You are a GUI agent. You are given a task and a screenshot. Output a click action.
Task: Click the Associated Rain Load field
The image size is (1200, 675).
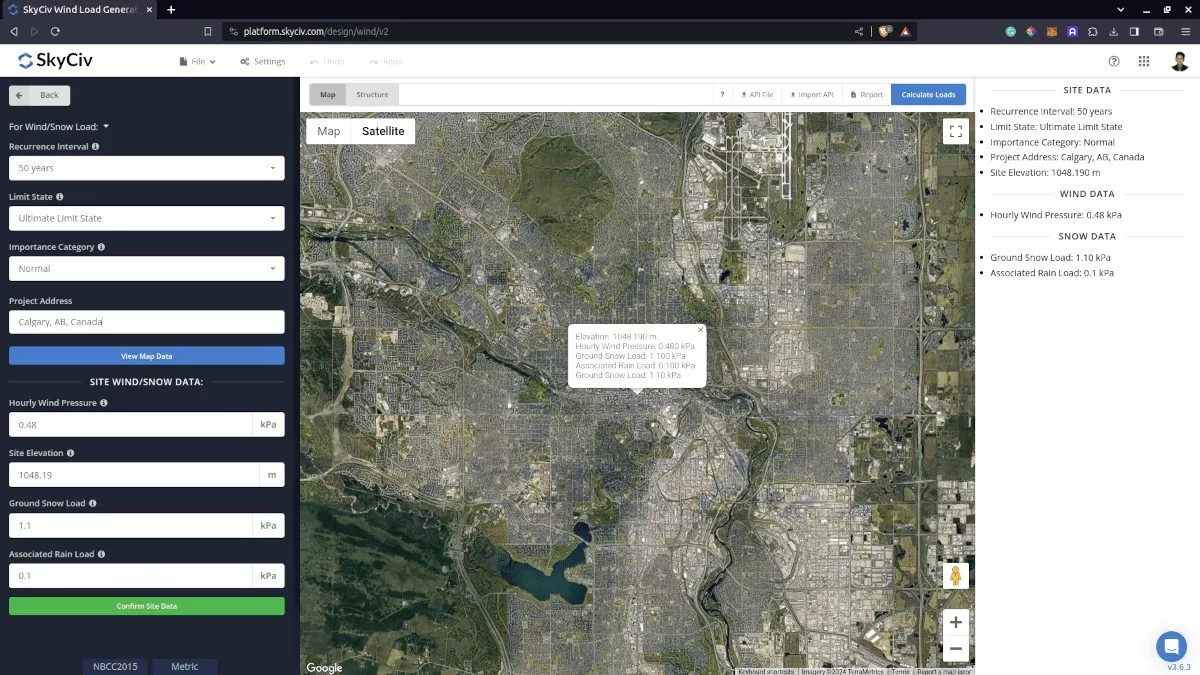[x=130, y=576]
